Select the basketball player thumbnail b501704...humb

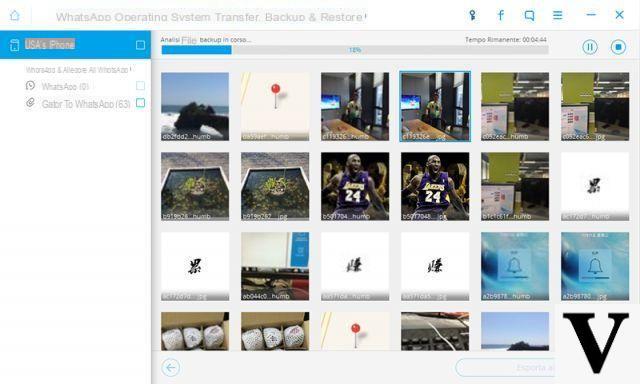click(x=355, y=186)
